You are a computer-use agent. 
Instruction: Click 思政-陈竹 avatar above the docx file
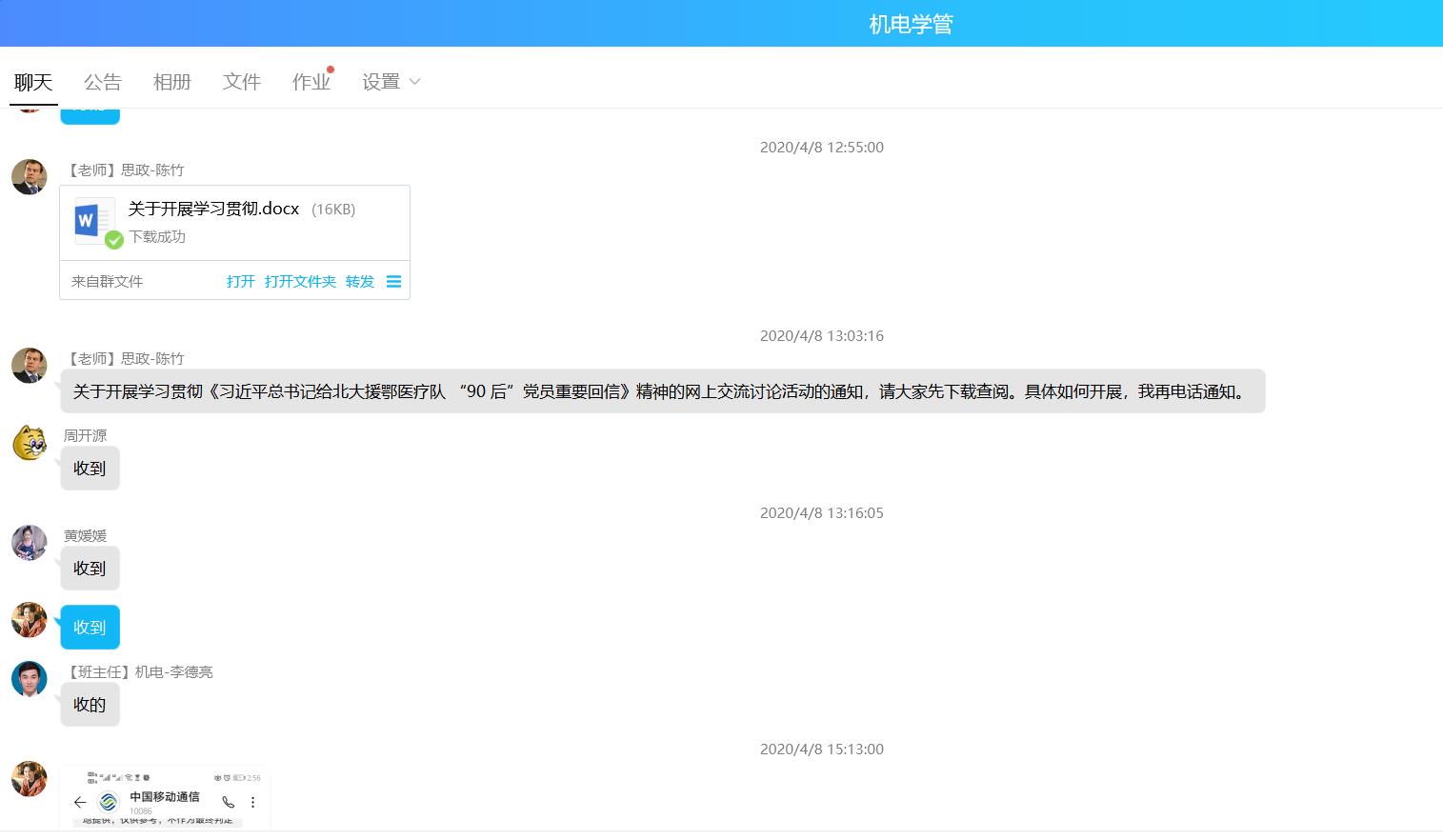point(30,177)
